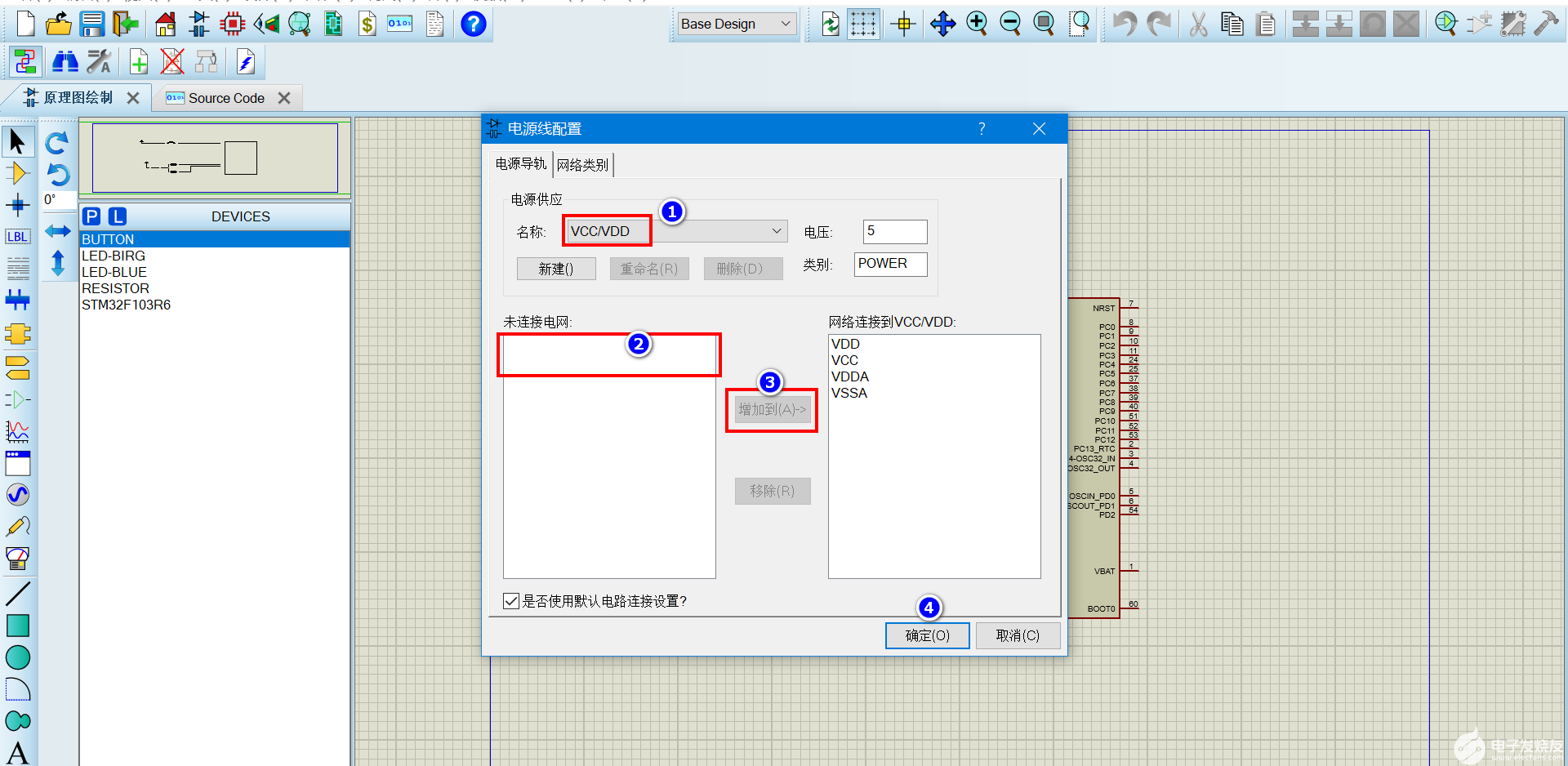Flip component vertically
Image resolution: width=1568 pixels, height=766 pixels.
(57, 263)
